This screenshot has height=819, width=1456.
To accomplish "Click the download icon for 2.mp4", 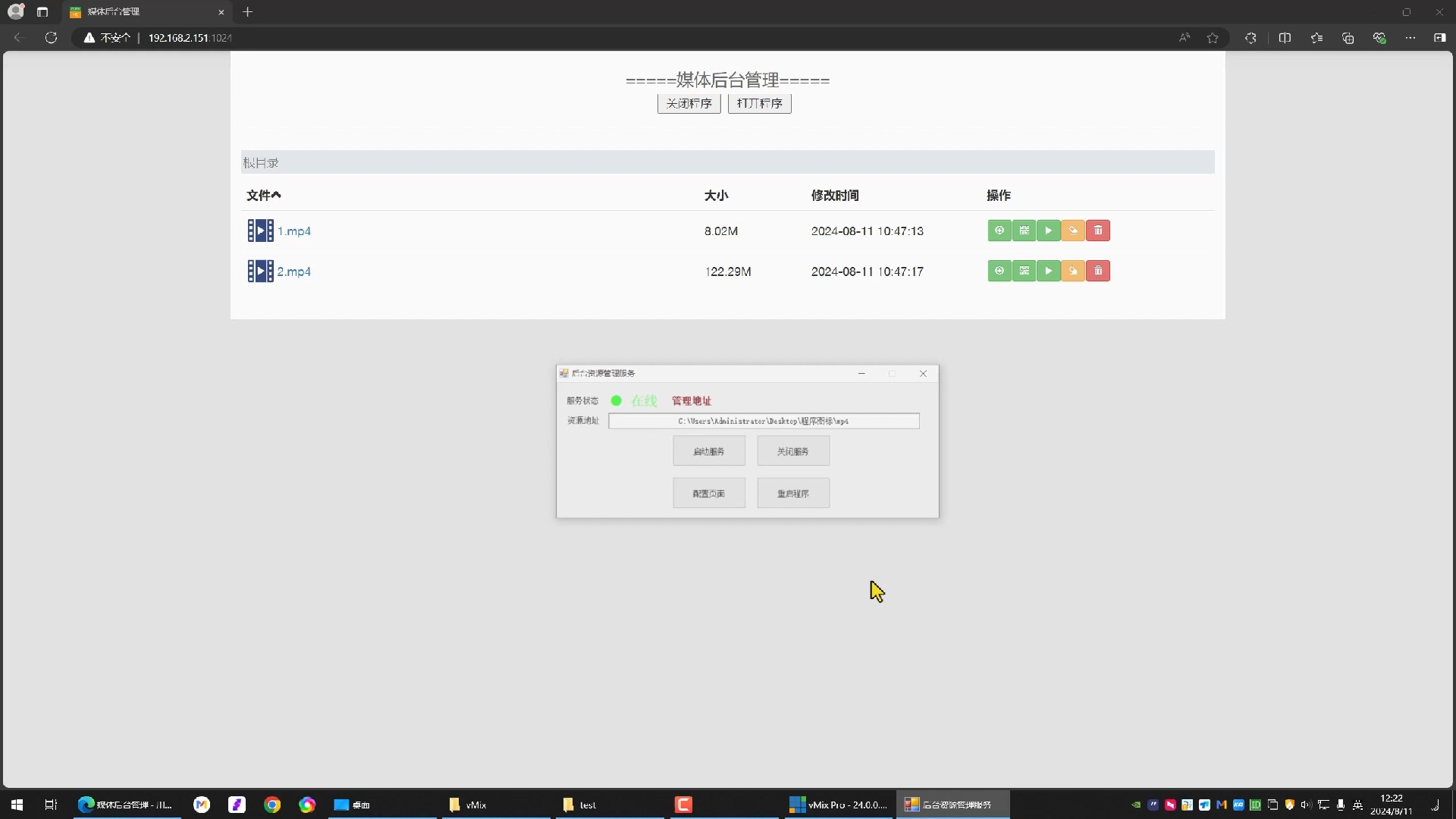I will pyautogui.click(x=999, y=271).
